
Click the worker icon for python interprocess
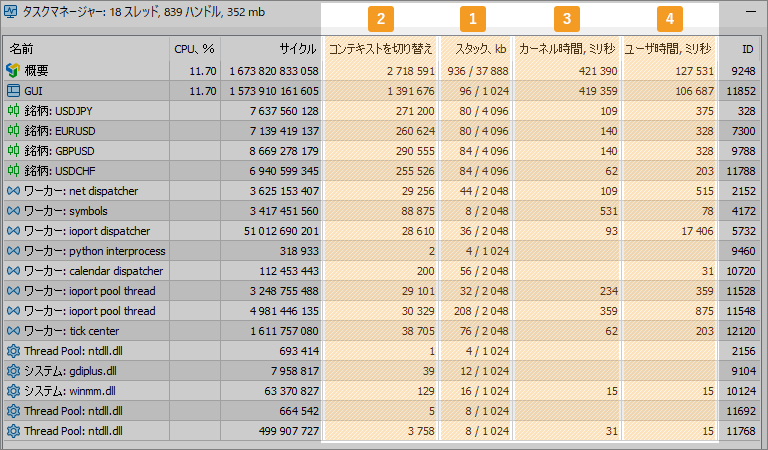click(13, 251)
